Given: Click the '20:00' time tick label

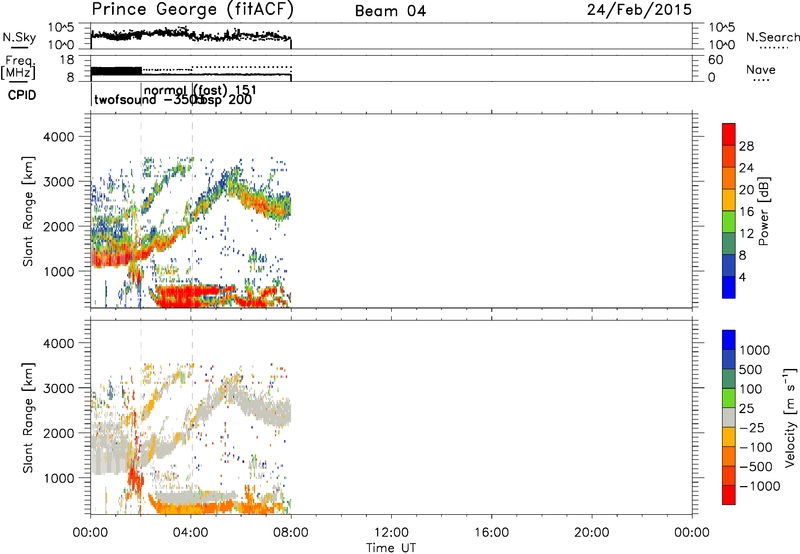Looking at the screenshot, I should (592, 533).
